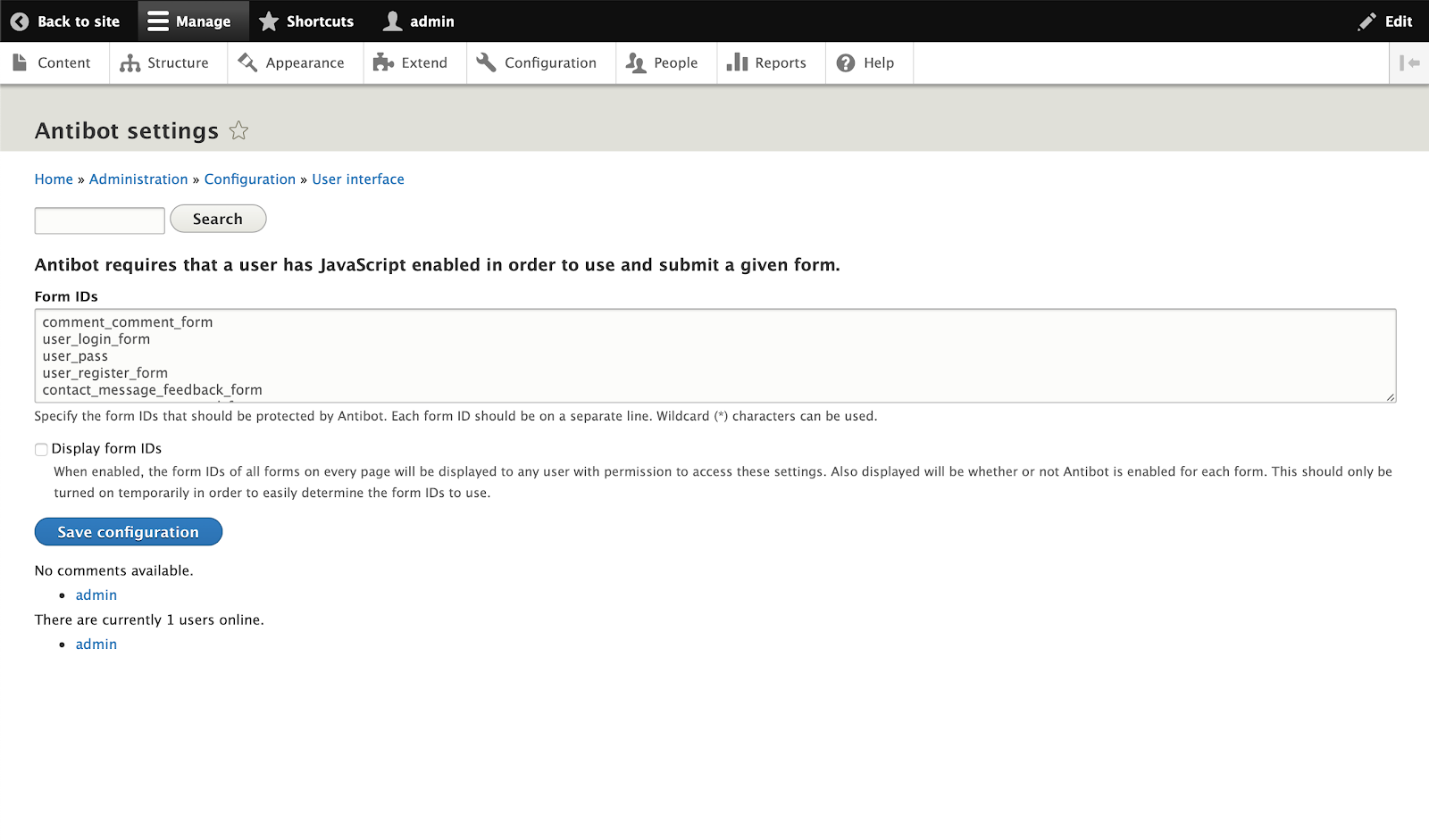The width and height of the screenshot is (1429, 840).
Task: Click the 'contact_message_feedback_form' line
Action: click(153, 390)
